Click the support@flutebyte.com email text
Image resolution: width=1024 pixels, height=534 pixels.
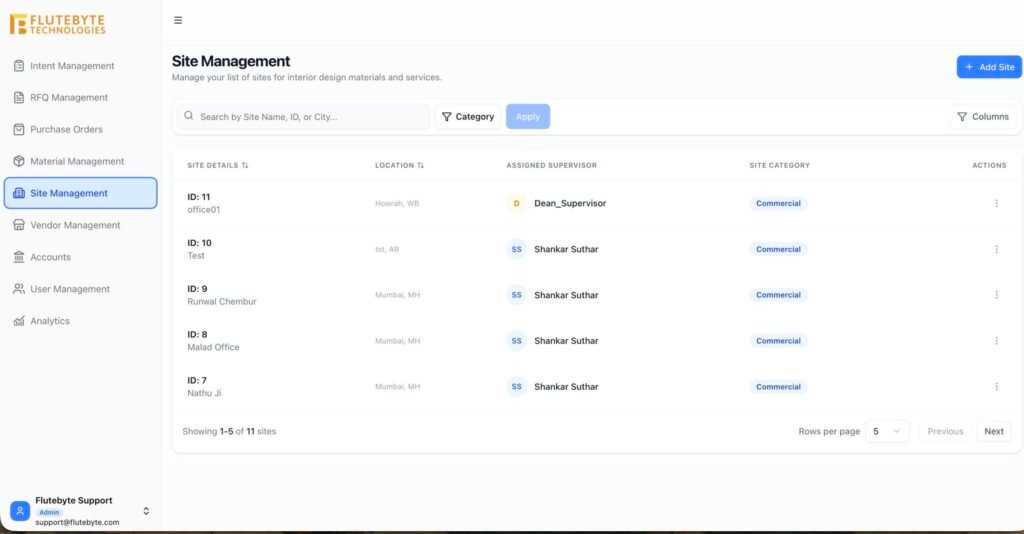[x=77, y=522]
